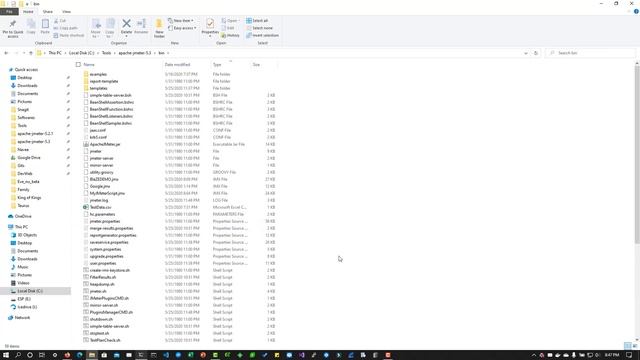Create a New folder from the ribbon
The width and height of the screenshot is (640, 360).
pos(159,29)
